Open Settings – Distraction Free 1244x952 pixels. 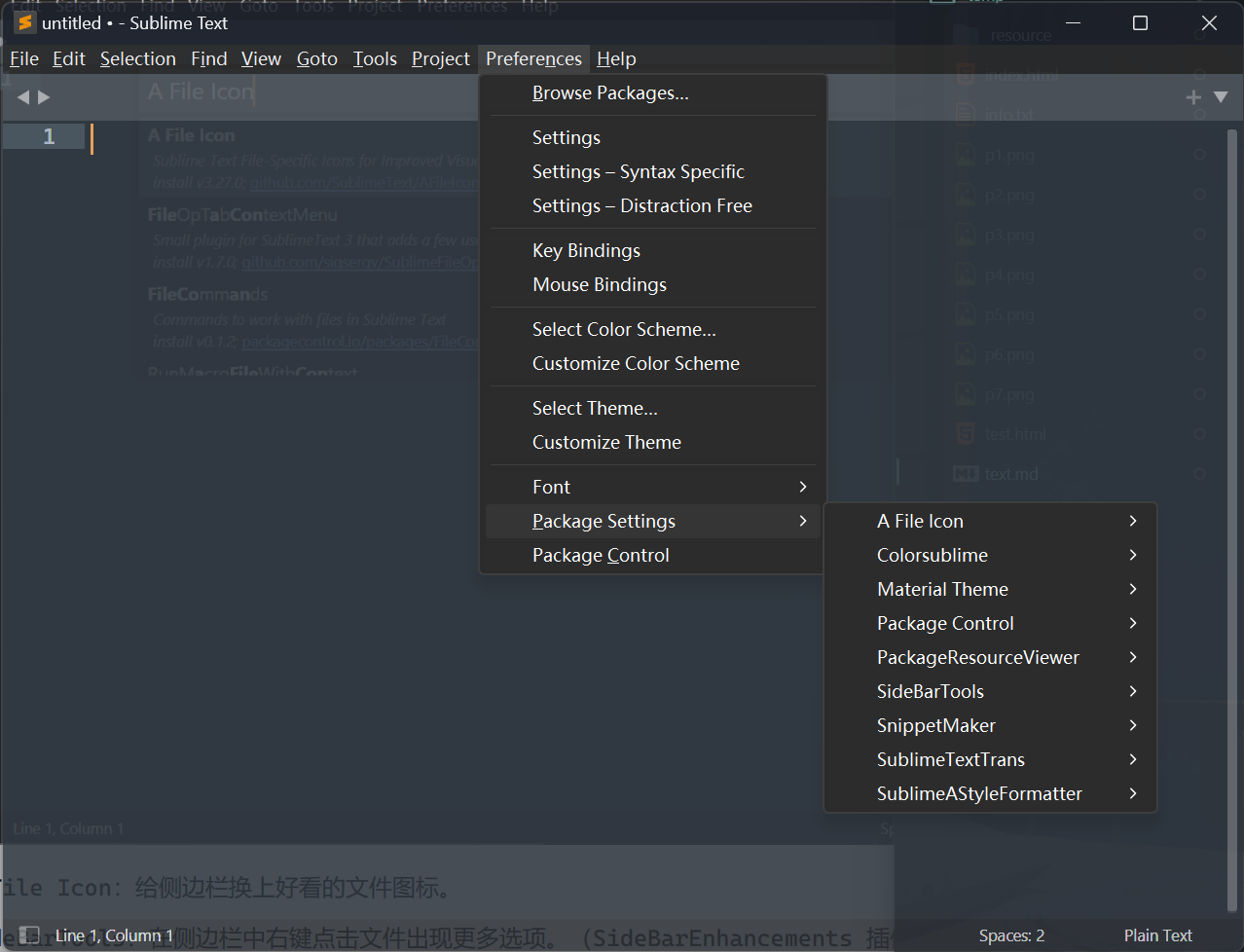click(653, 206)
